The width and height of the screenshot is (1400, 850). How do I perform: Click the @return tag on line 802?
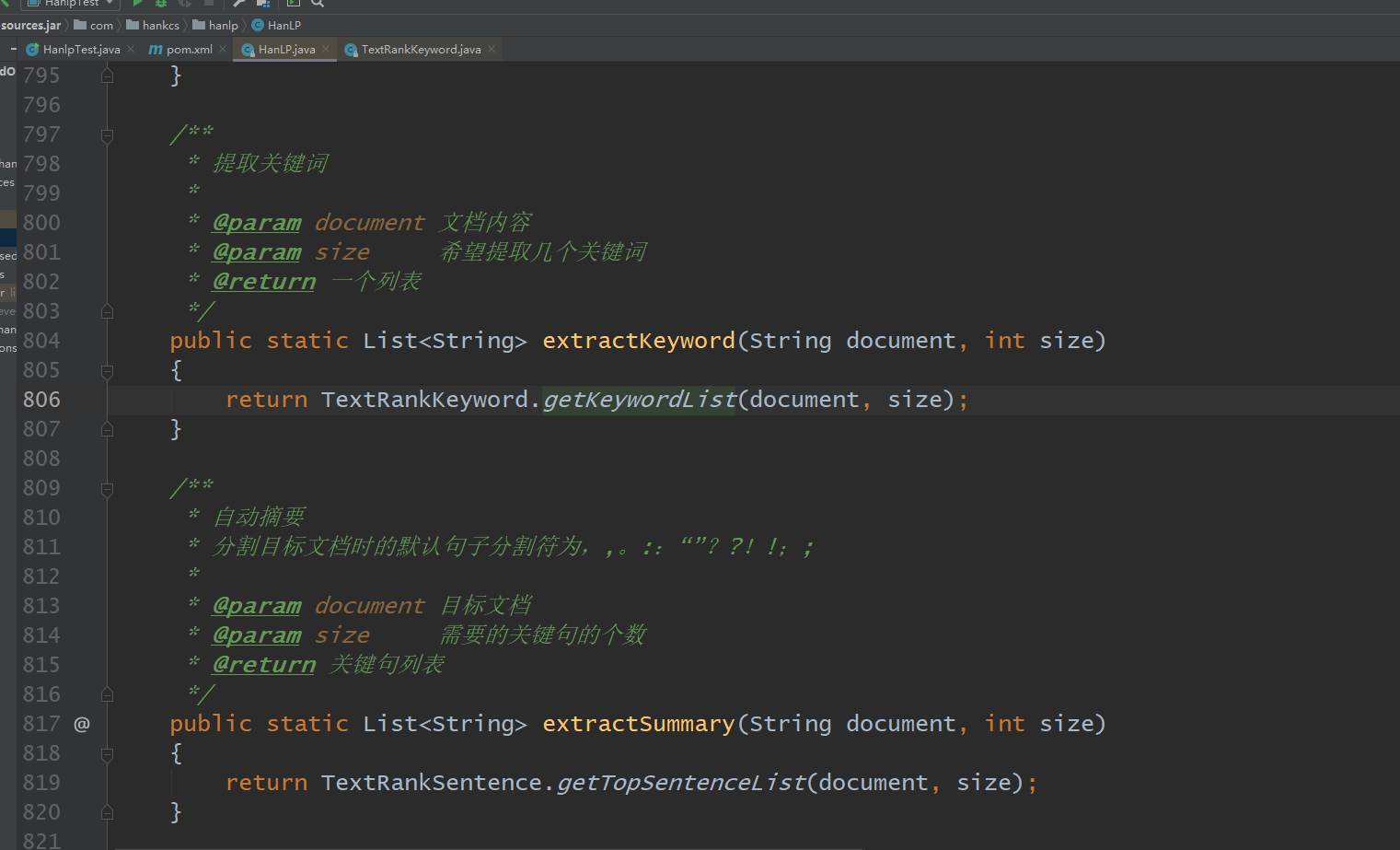pos(263,282)
